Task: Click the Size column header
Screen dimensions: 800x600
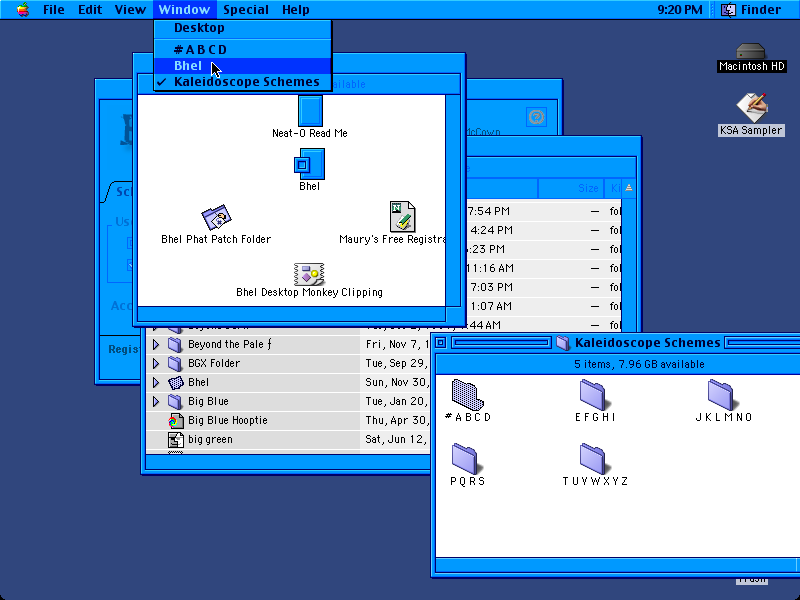Action: pyautogui.click(x=570, y=188)
